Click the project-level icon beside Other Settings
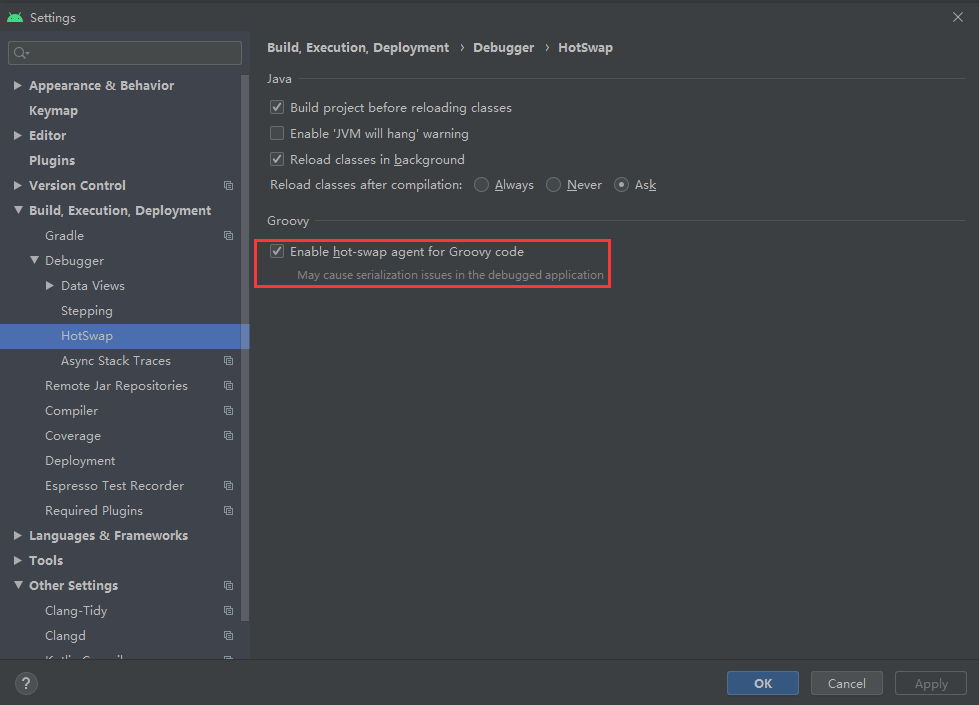This screenshot has width=979, height=705. [229, 585]
